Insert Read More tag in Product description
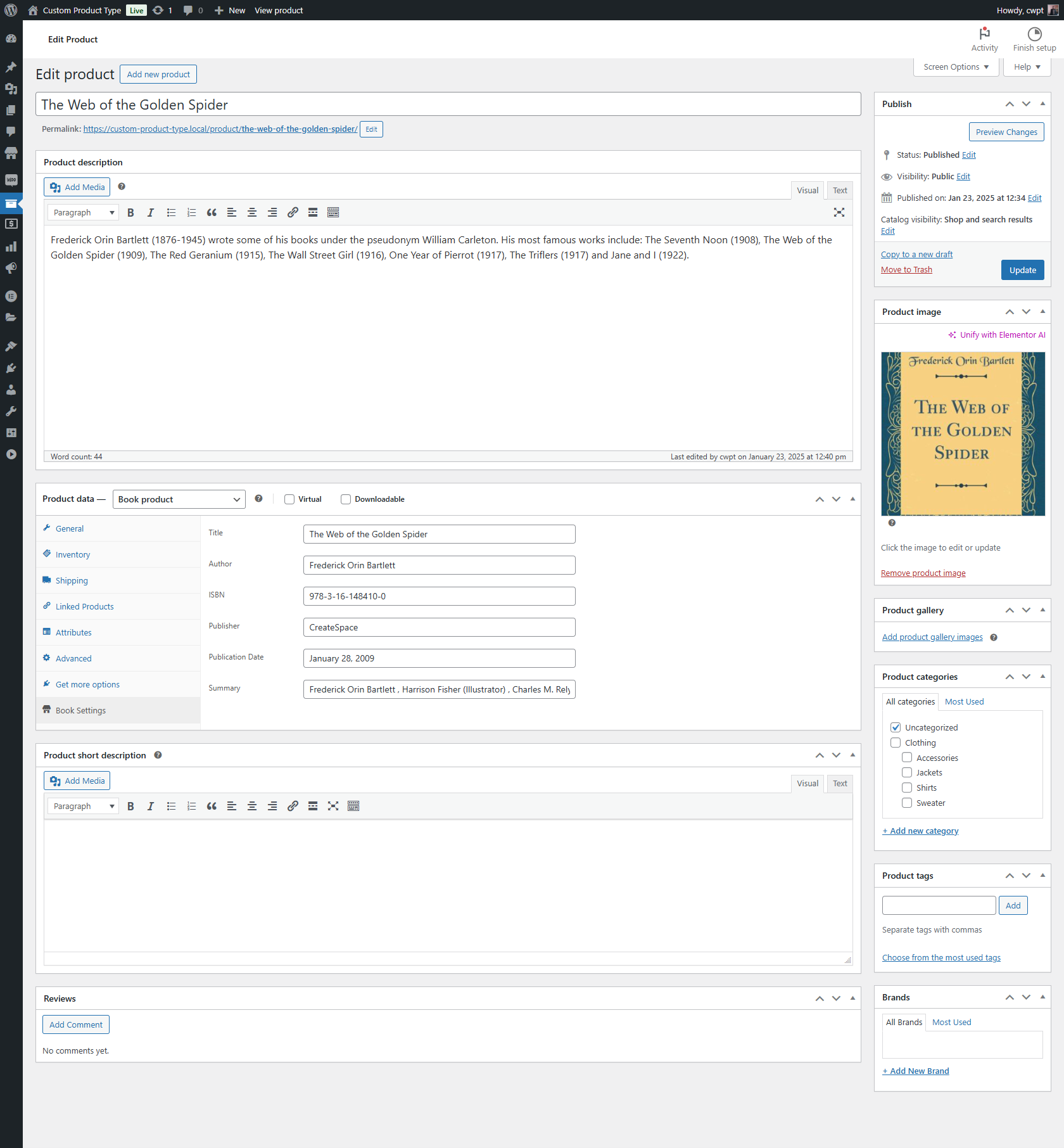This screenshot has width=1064, height=1148. pyautogui.click(x=313, y=213)
